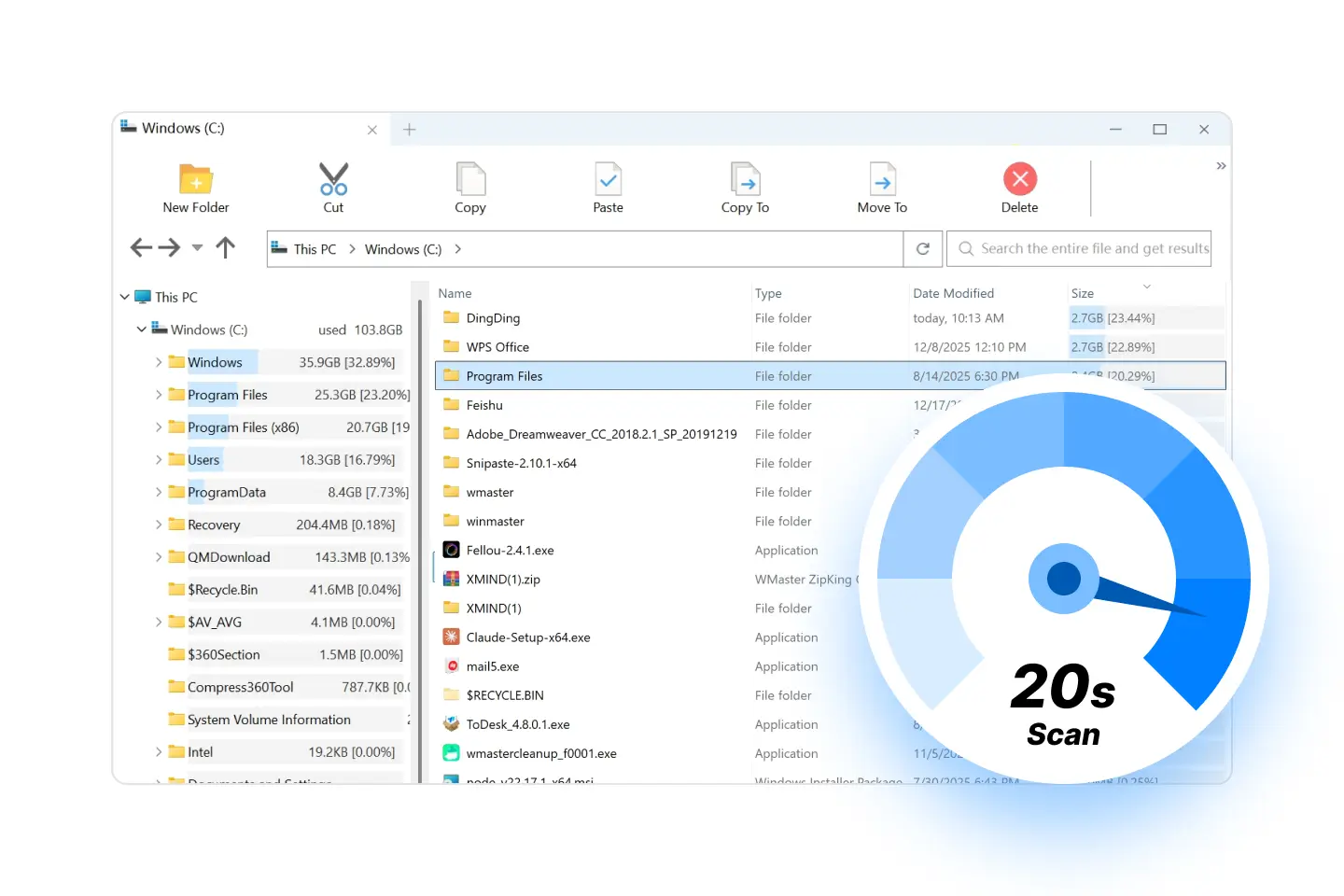The width and height of the screenshot is (1344, 896).
Task: Open the recent locations dropdown beside the arrows
Action: coord(197,248)
